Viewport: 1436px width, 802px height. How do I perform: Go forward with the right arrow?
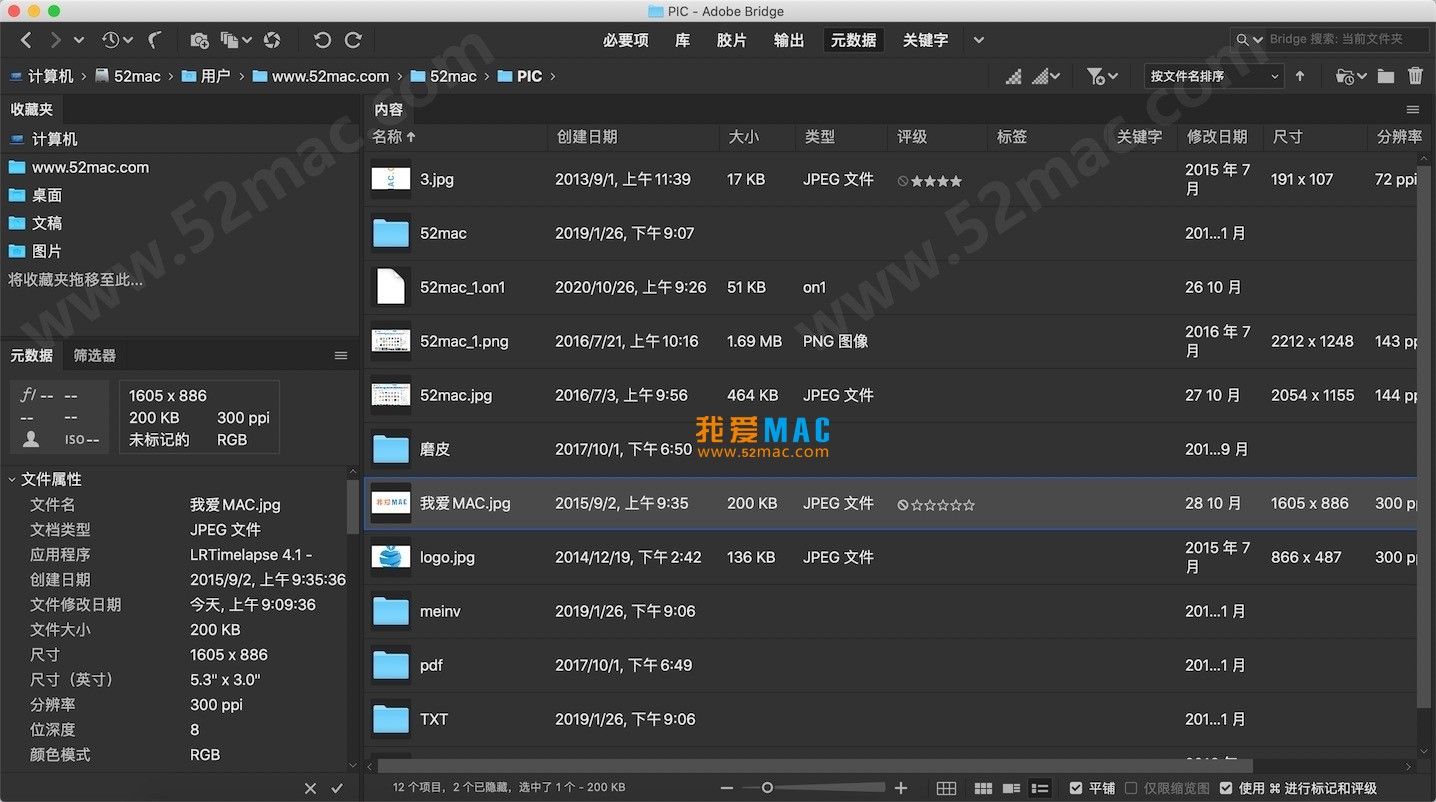(56, 40)
